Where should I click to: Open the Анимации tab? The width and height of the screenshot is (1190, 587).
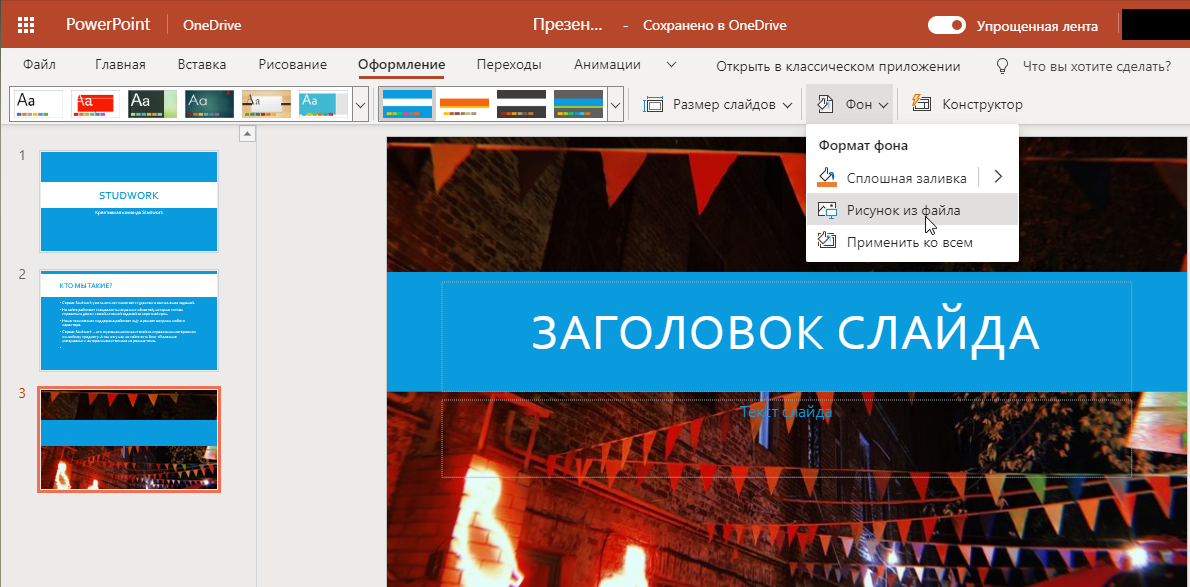[x=607, y=65]
